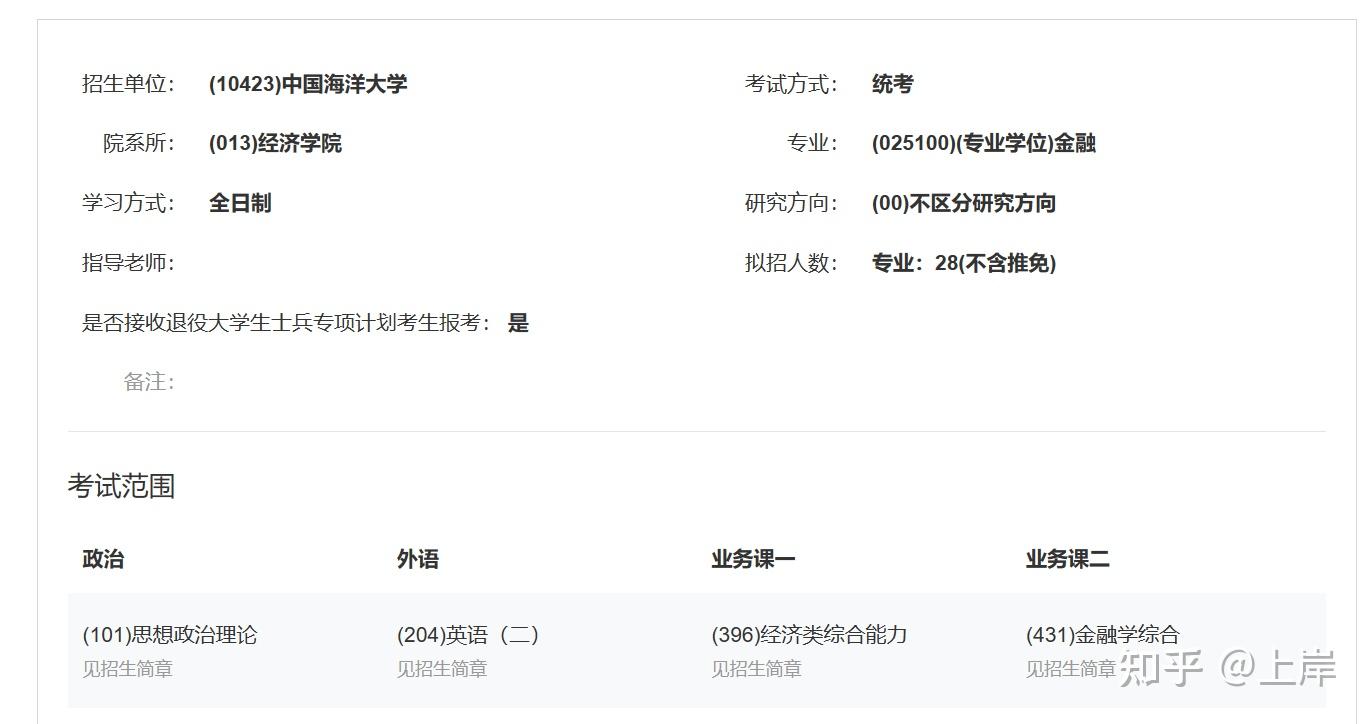Click 见招生简章 under (204)英语（二）
The image size is (1372, 724).
(442, 669)
